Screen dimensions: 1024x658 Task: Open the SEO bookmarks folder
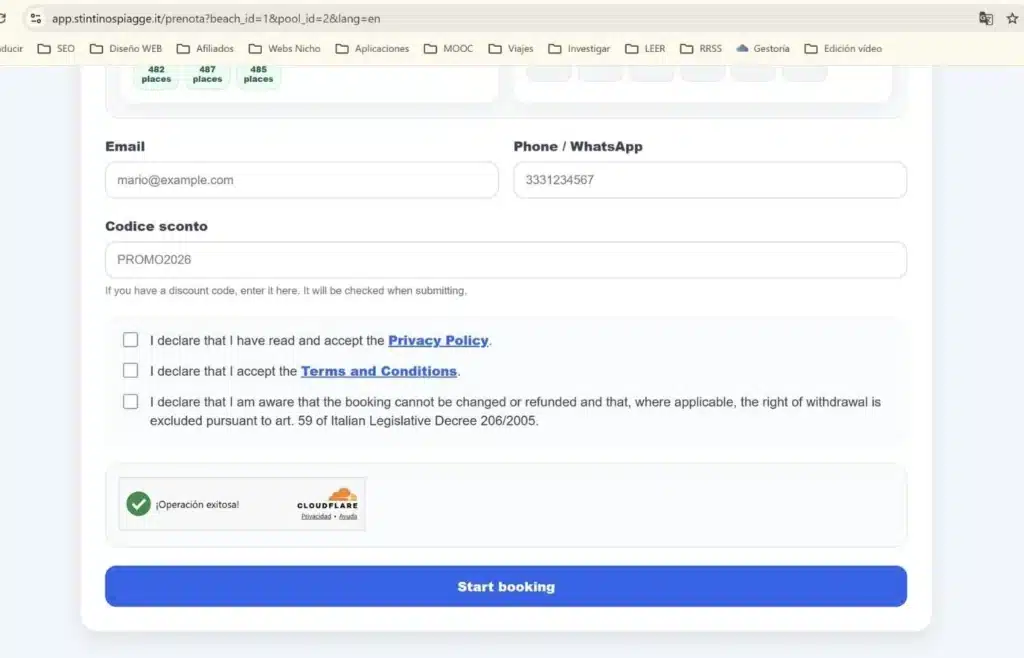(x=56, y=48)
